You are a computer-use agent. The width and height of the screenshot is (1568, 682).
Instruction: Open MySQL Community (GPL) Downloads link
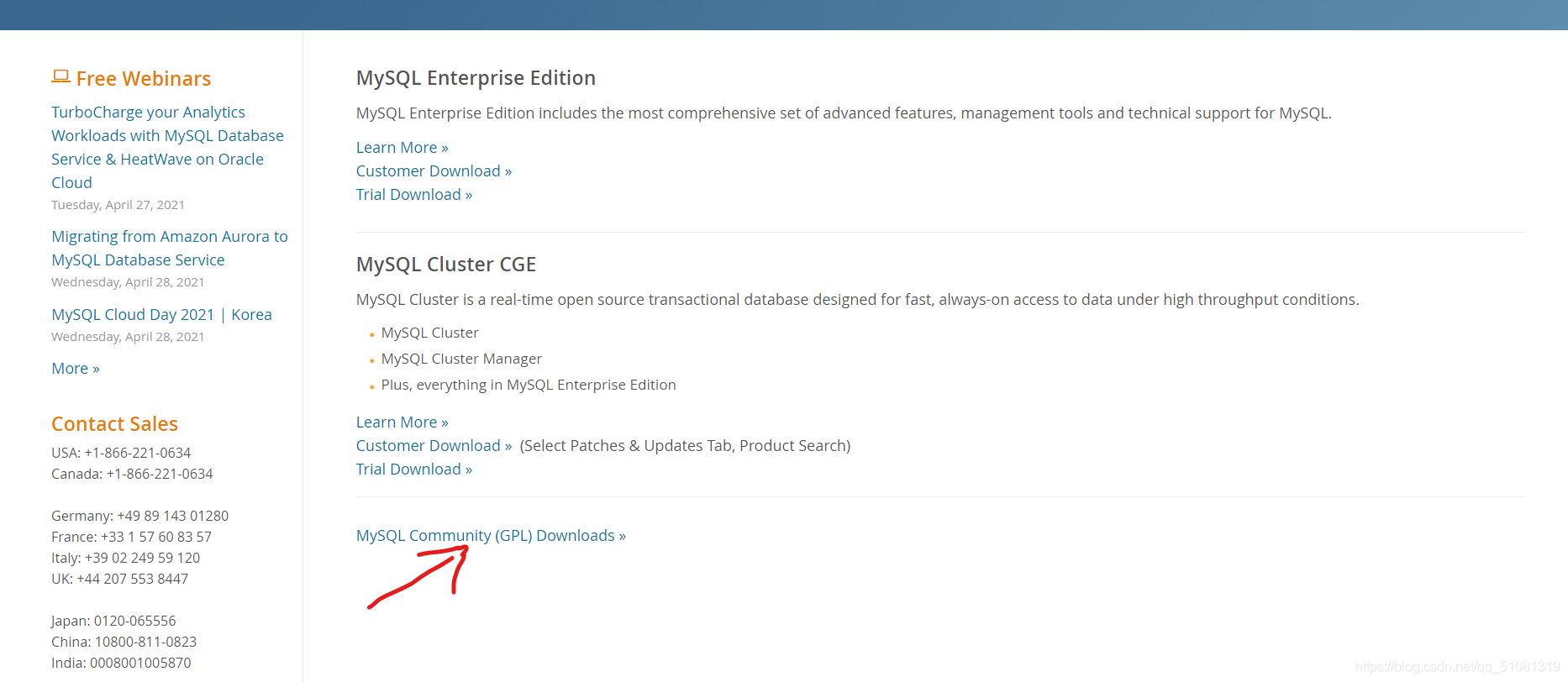[x=491, y=535]
